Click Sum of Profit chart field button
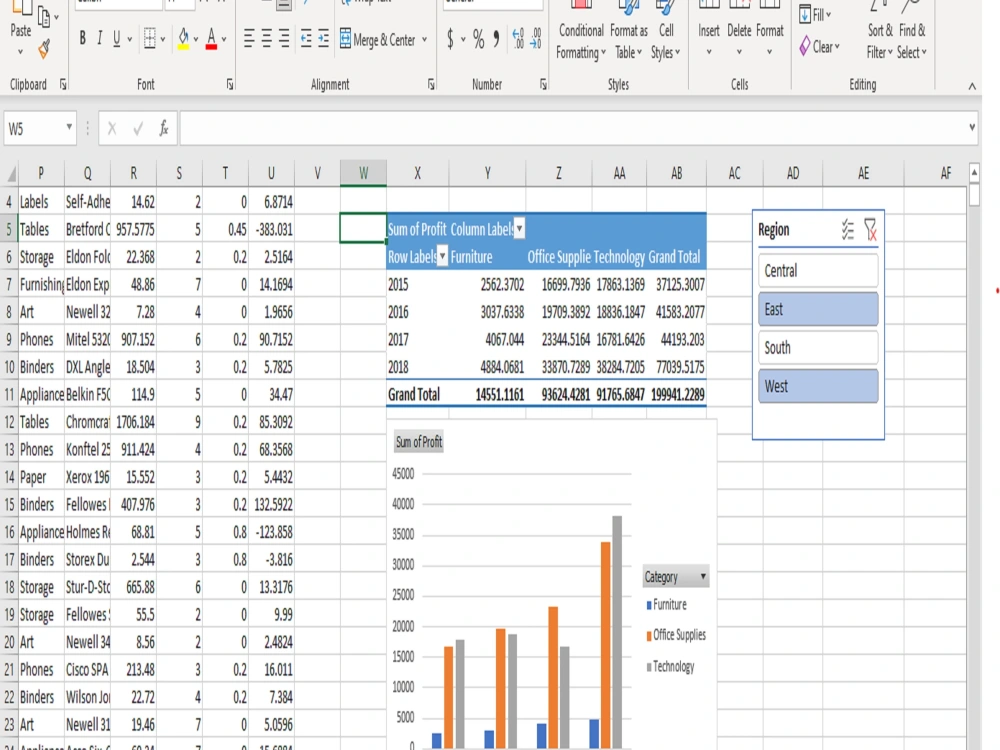This screenshot has height=750, width=1000. [418, 442]
